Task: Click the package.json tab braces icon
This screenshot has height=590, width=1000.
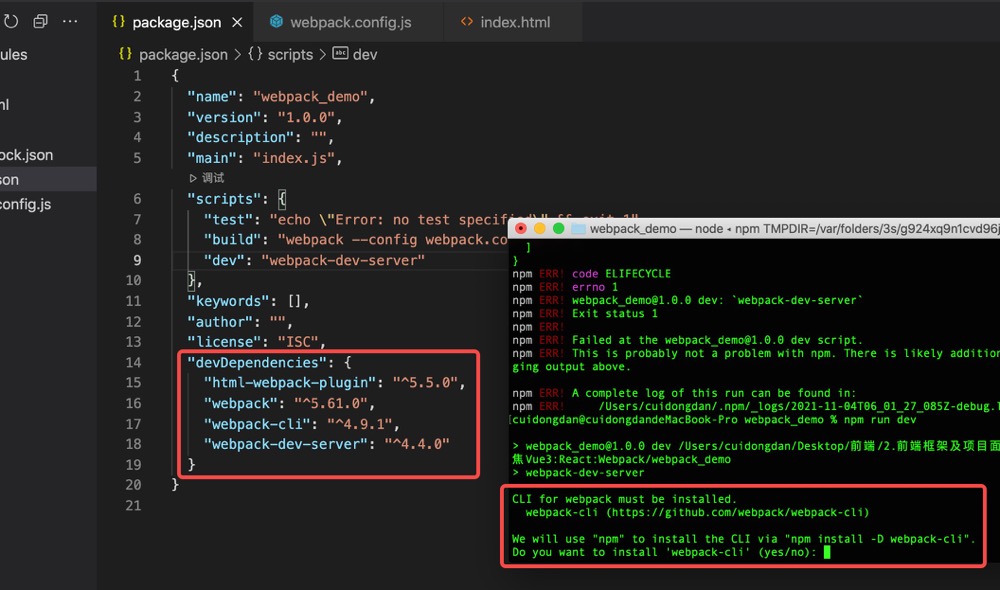Action: coord(119,22)
